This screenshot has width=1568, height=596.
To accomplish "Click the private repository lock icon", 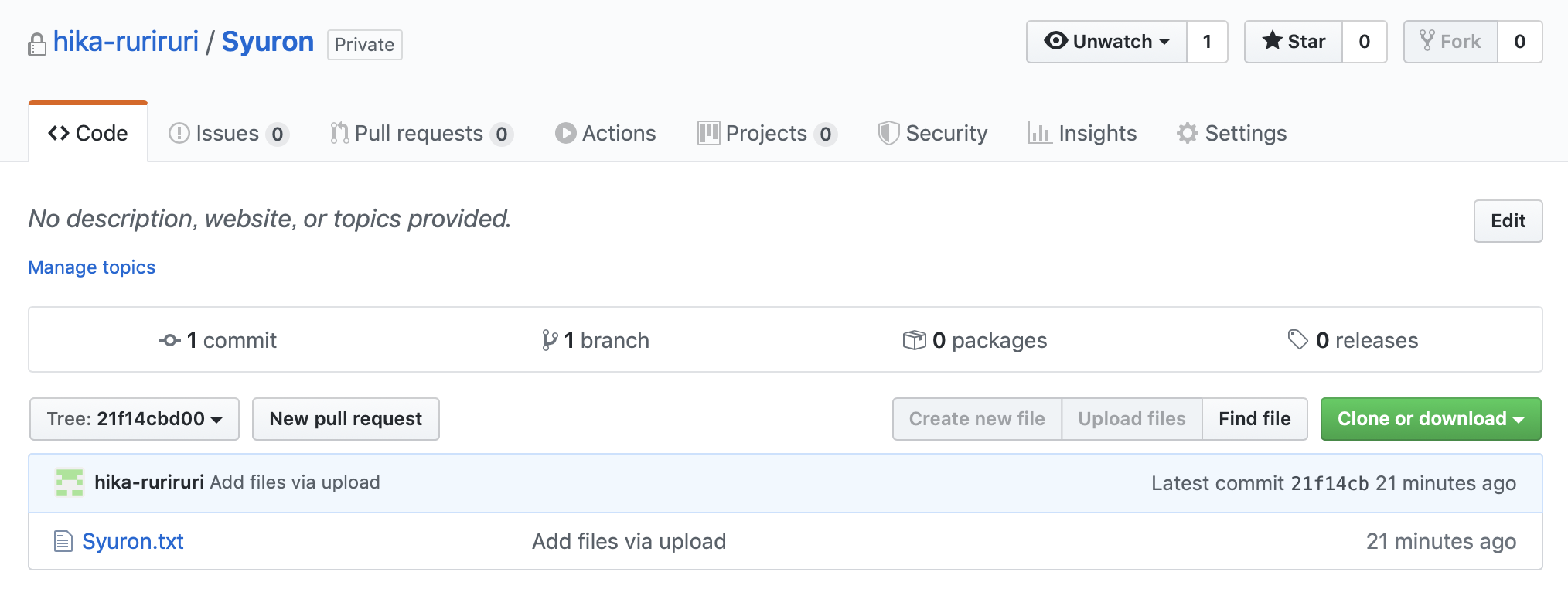I will [x=36, y=44].
